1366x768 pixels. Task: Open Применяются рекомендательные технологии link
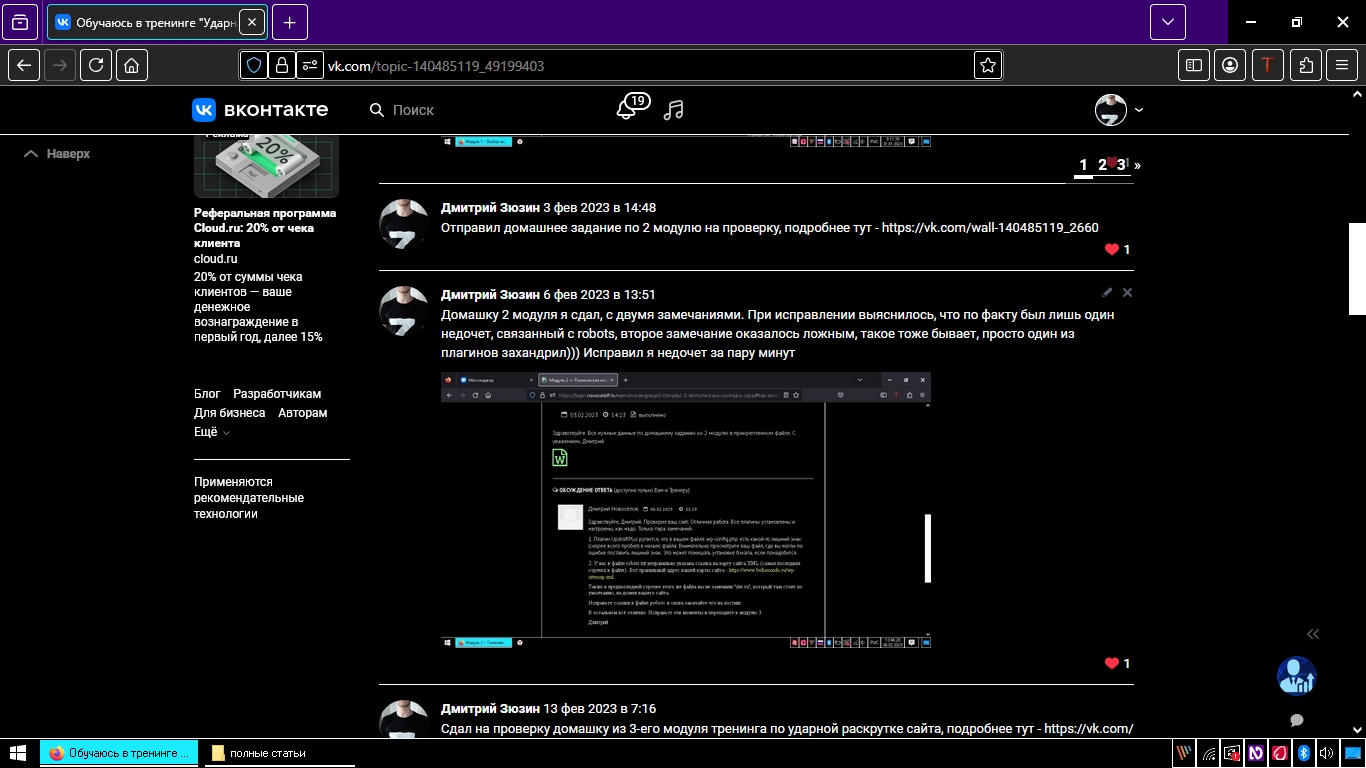click(x=249, y=498)
